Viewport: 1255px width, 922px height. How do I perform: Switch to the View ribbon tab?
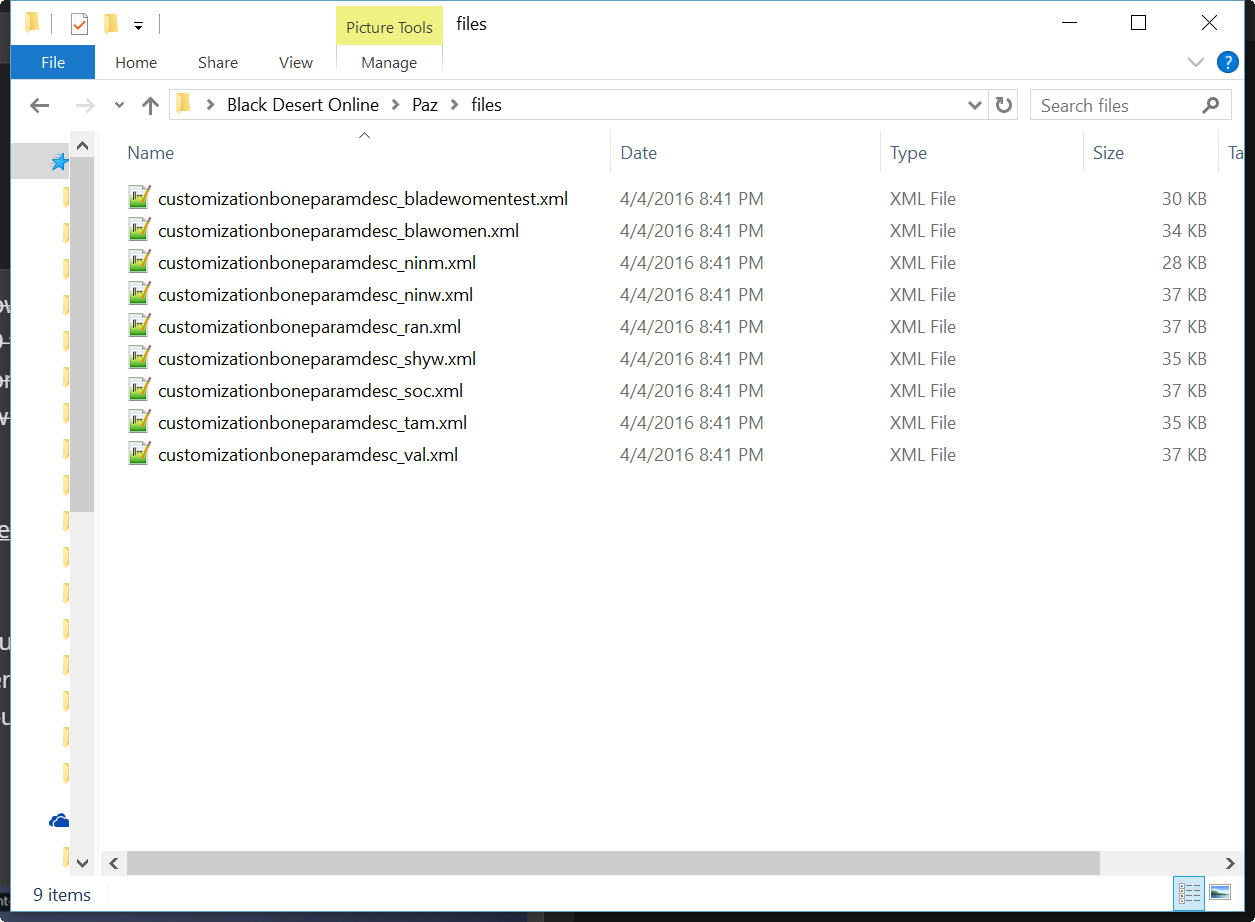click(x=295, y=62)
